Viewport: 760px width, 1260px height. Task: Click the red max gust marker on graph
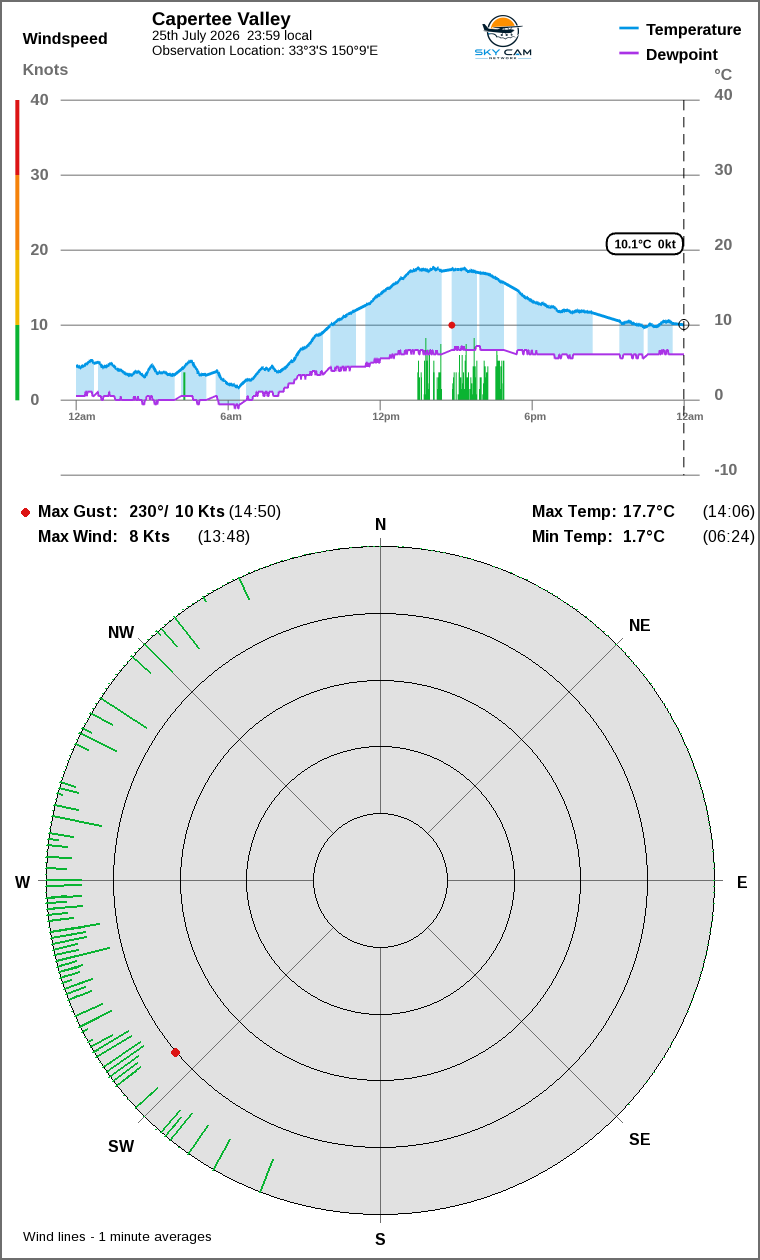[451, 325]
